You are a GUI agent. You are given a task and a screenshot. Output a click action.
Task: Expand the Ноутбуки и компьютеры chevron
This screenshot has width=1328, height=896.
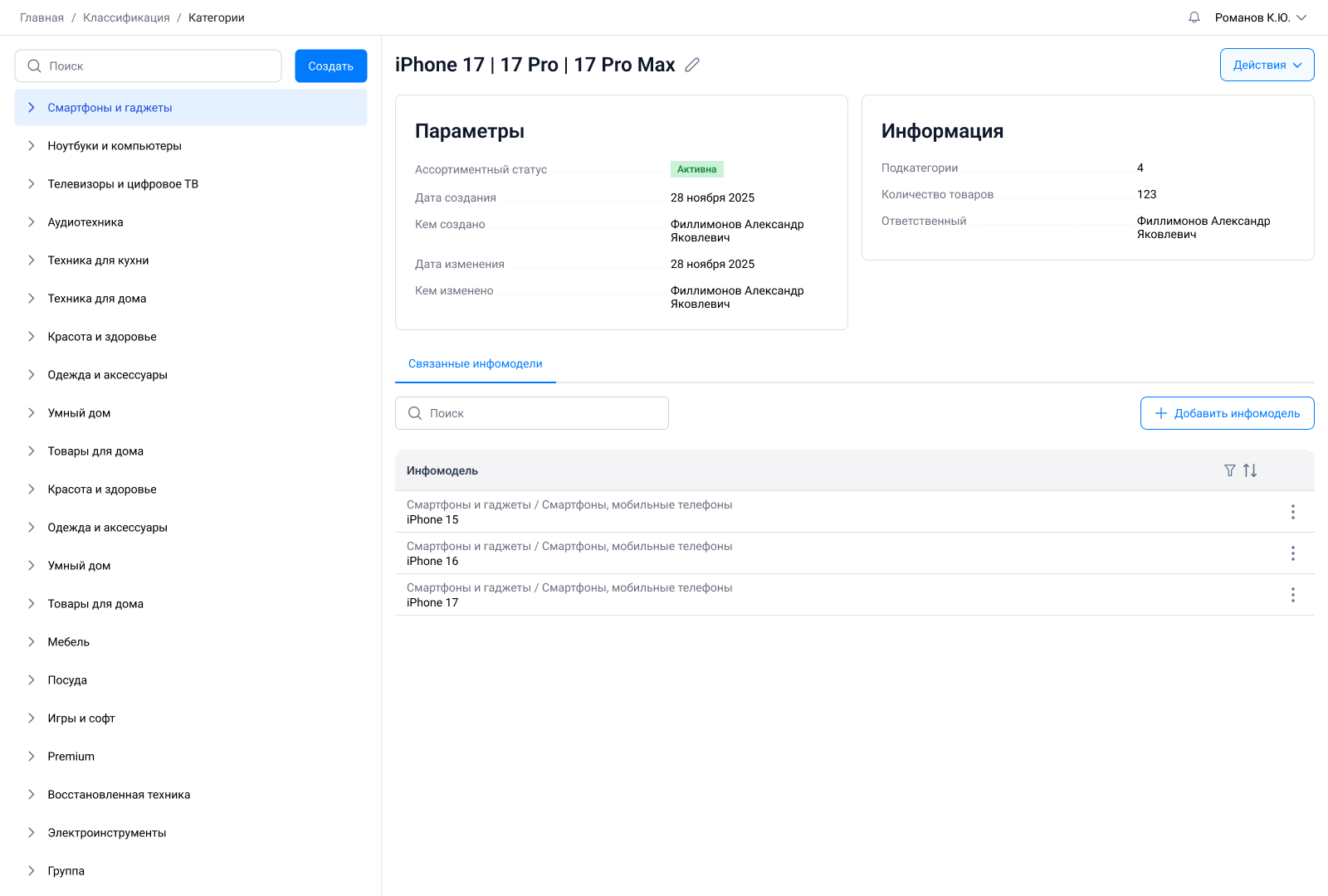(x=32, y=146)
